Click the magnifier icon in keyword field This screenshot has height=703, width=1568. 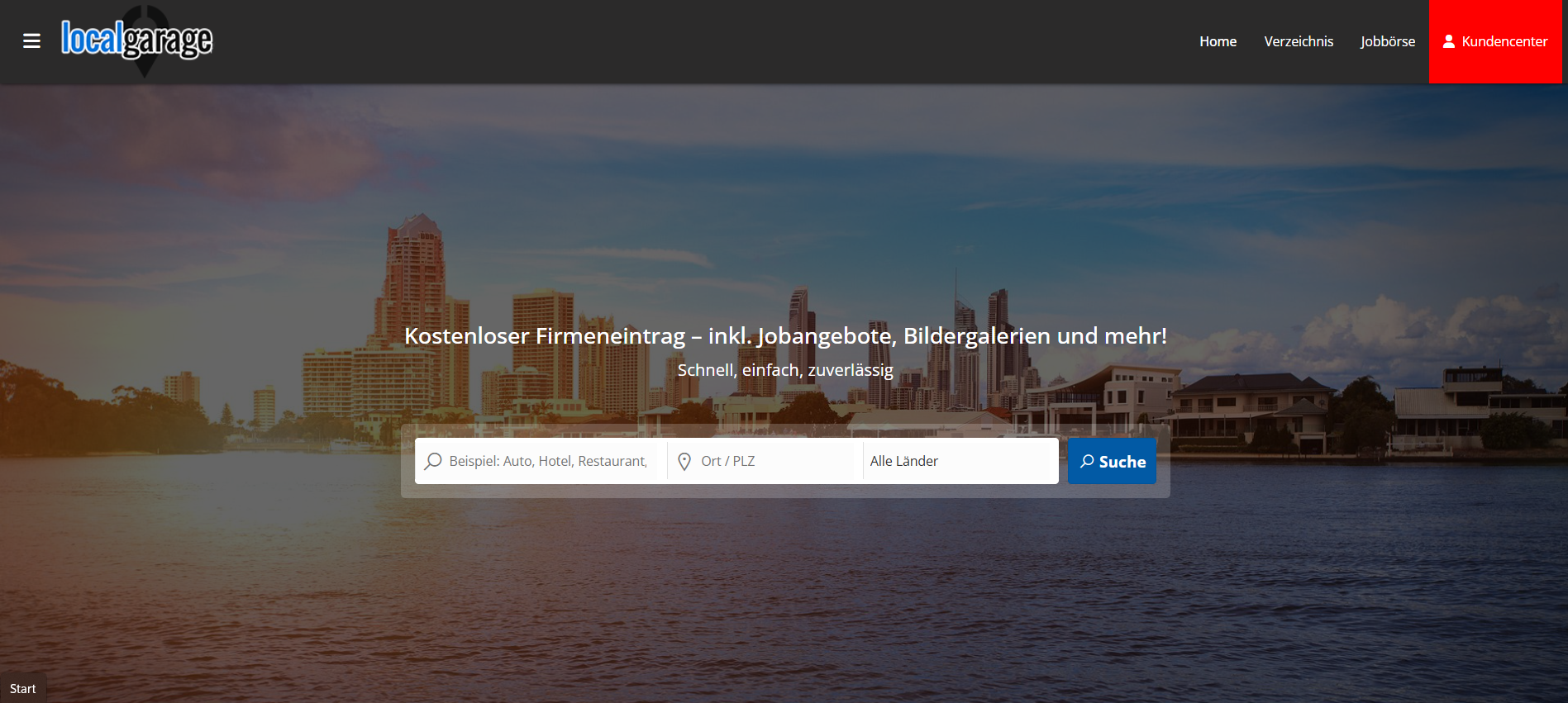[x=433, y=461]
